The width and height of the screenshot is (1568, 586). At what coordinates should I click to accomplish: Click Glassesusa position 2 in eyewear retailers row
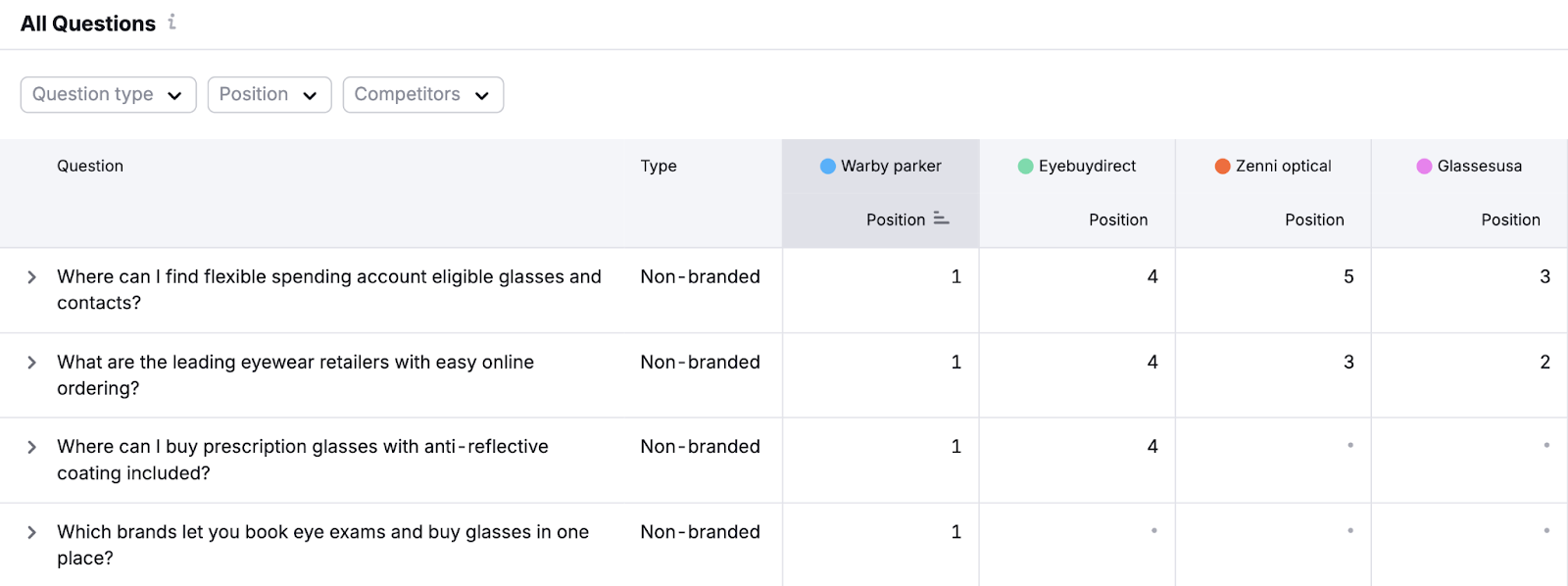[1545, 363]
